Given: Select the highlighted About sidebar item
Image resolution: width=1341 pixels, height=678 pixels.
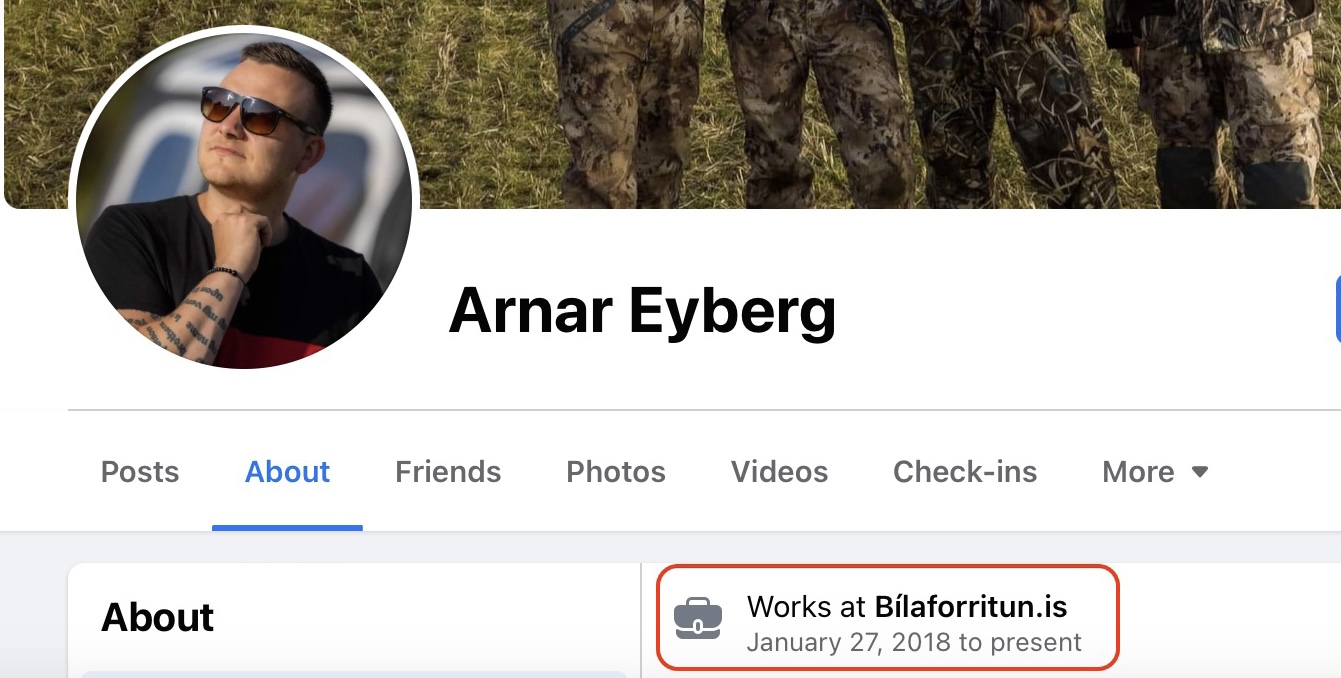Looking at the screenshot, I should pyautogui.click(x=353, y=674).
